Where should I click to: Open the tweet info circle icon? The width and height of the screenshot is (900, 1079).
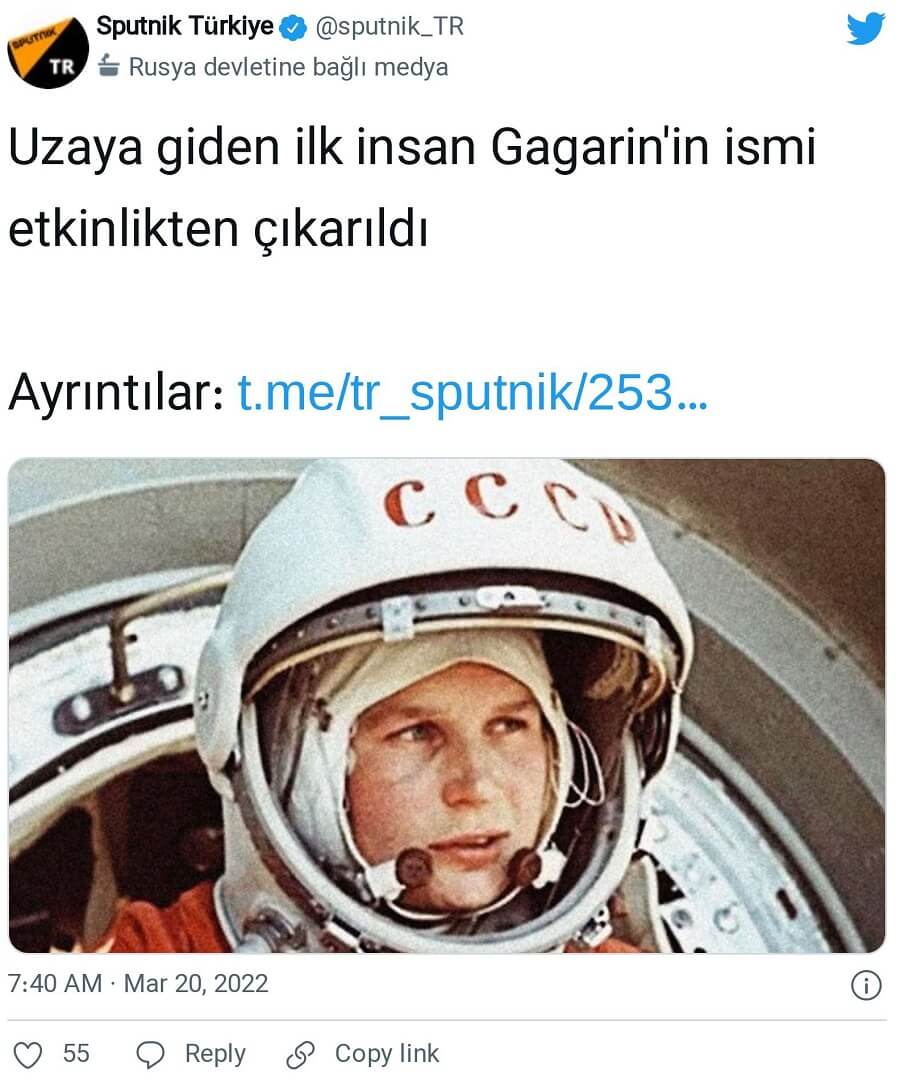[x=866, y=985]
